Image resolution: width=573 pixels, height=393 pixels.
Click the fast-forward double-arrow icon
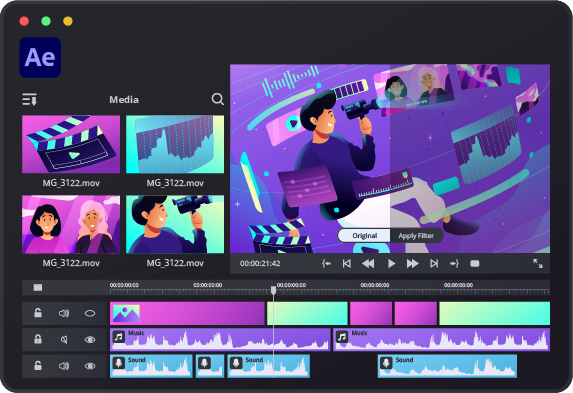tap(413, 264)
